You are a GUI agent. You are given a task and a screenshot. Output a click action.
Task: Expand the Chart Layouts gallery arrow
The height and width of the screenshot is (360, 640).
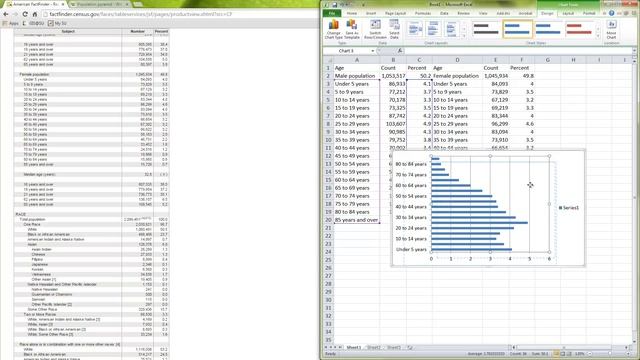tap(464, 36)
